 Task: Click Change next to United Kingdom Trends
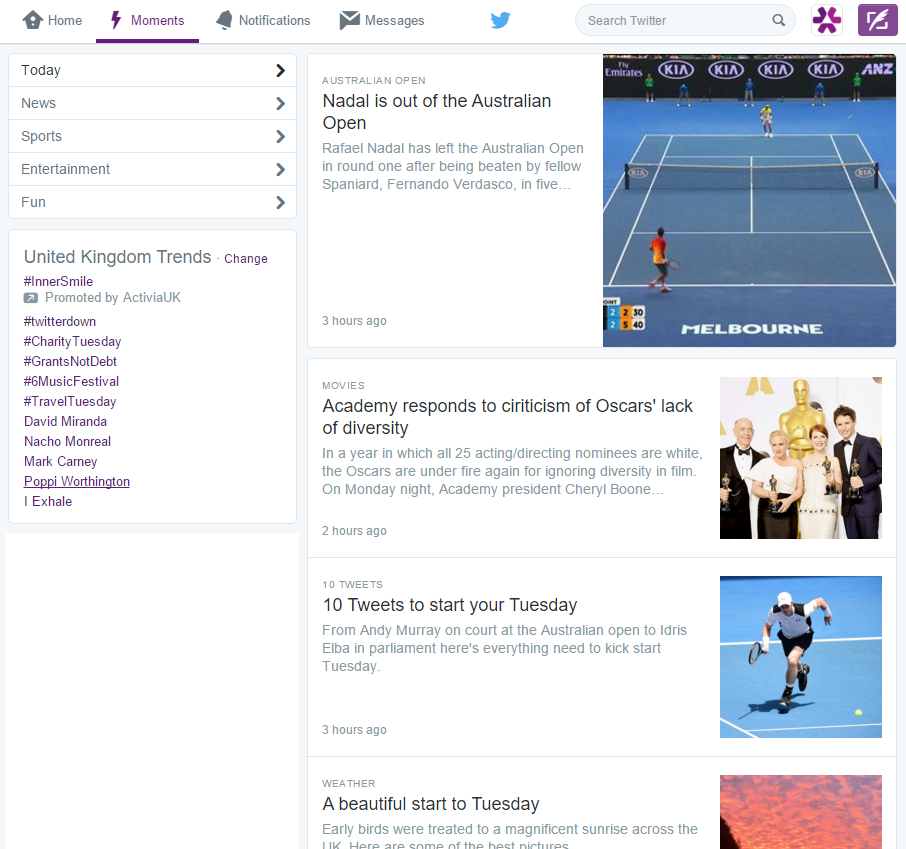[x=246, y=258]
